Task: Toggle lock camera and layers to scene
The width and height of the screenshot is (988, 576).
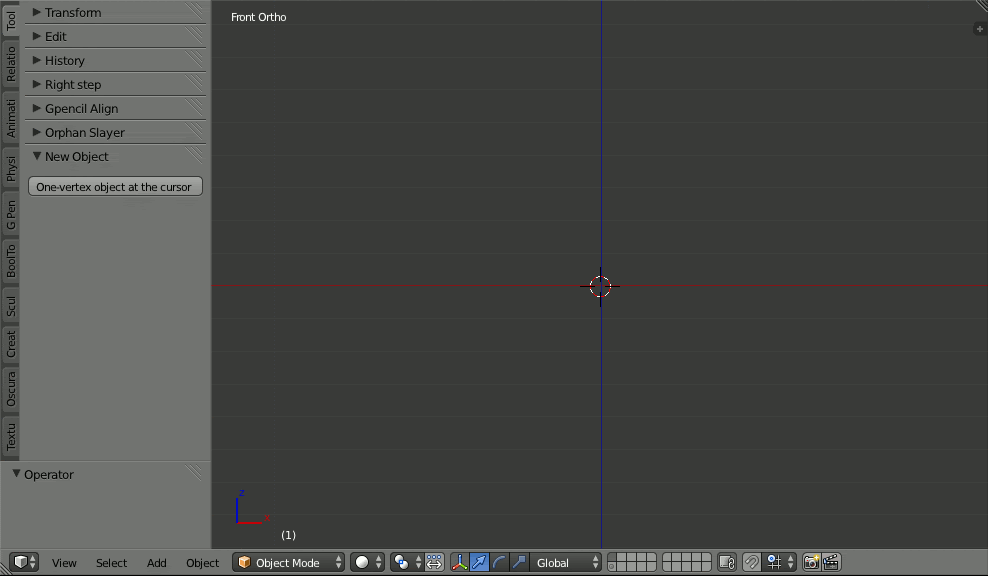Action: (727, 562)
